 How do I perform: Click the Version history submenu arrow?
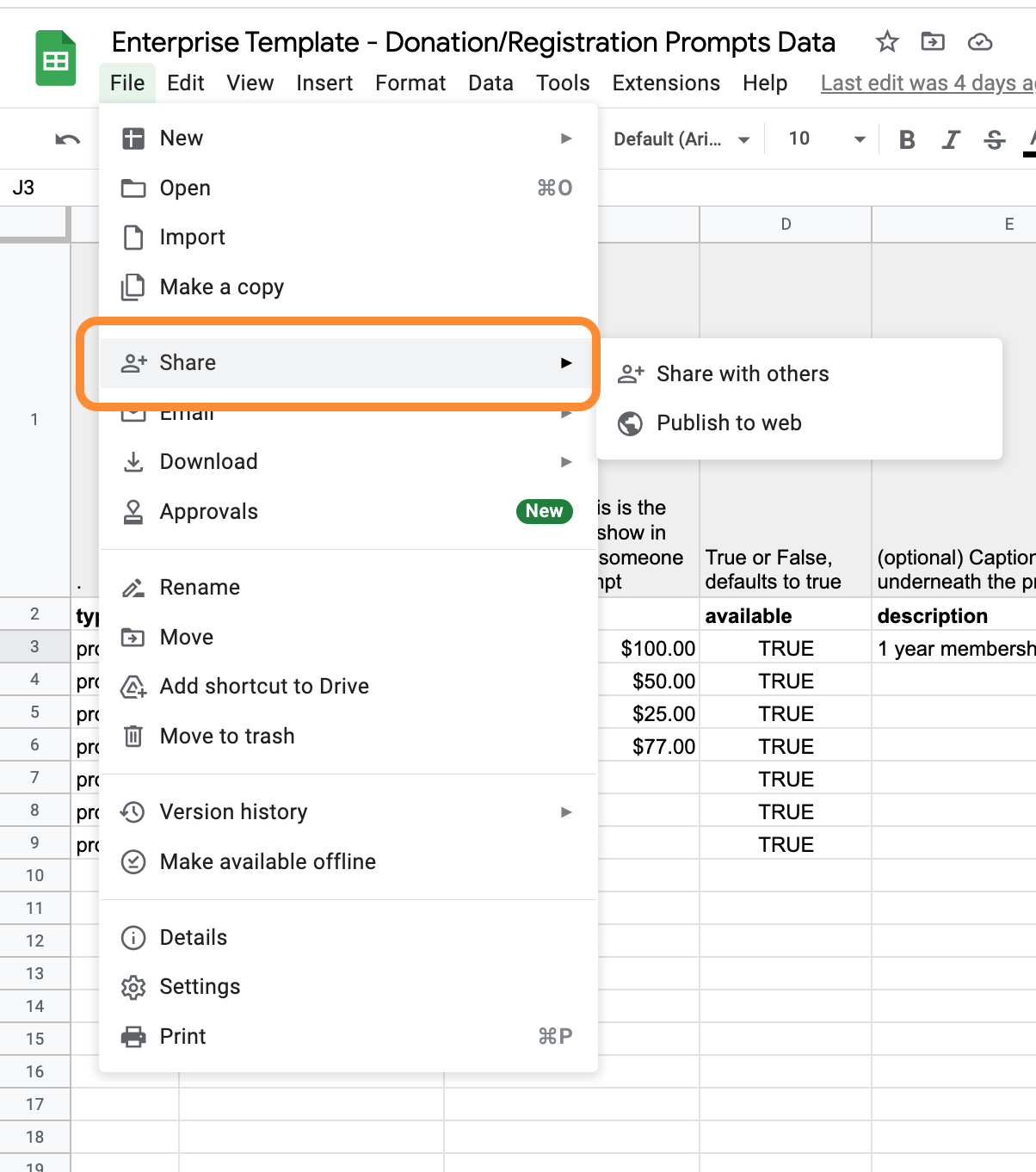tap(566, 812)
